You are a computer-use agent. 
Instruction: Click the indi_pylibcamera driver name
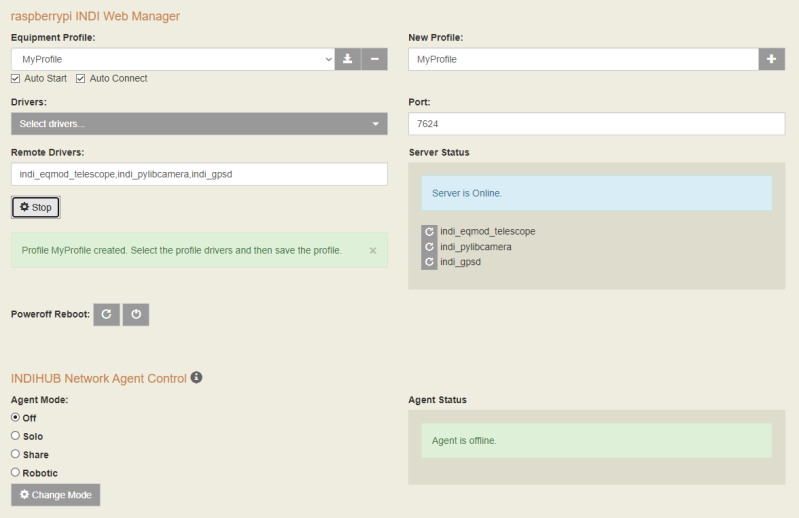tap(476, 247)
